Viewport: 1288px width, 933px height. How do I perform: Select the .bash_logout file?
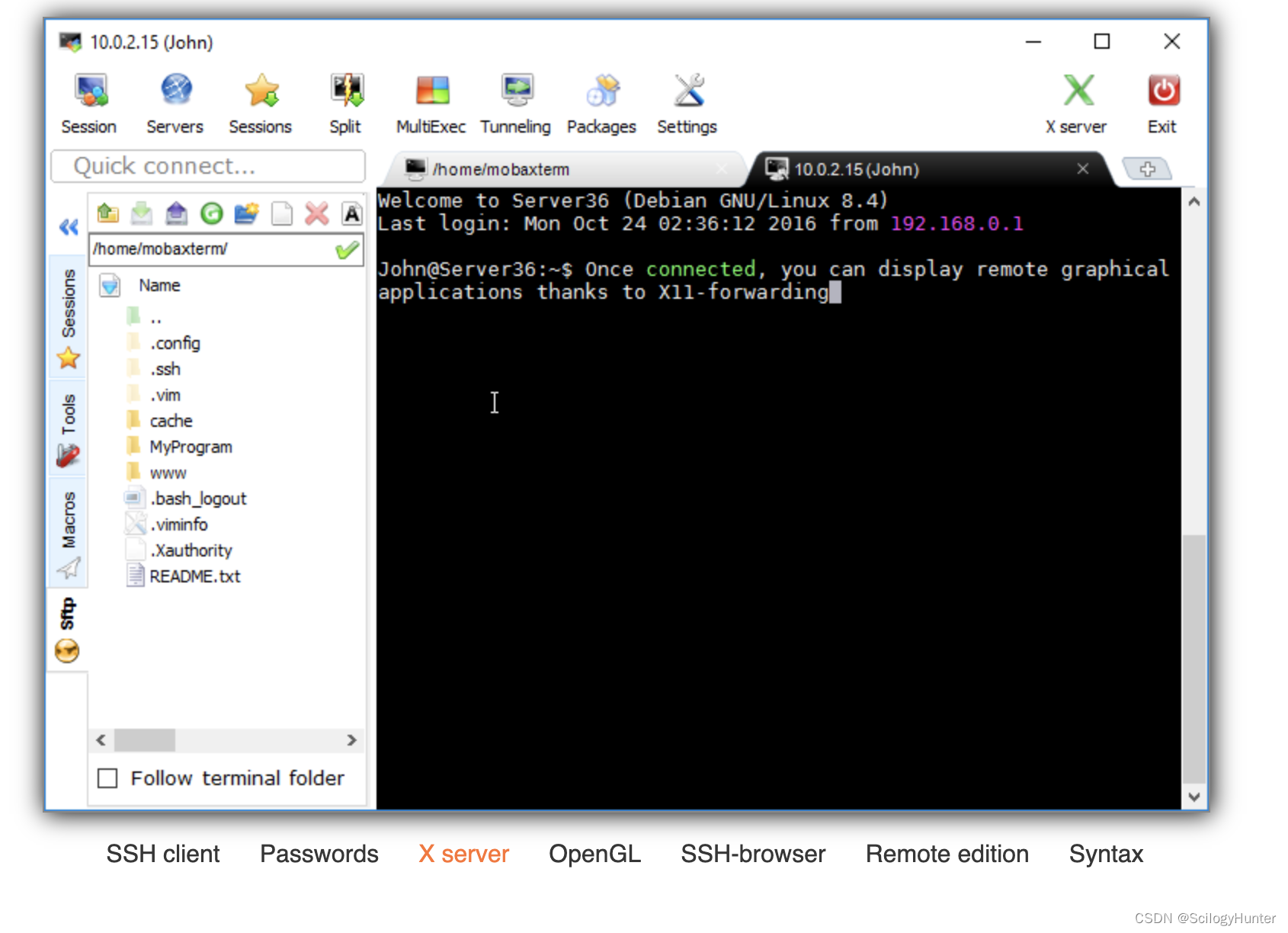[x=197, y=499]
